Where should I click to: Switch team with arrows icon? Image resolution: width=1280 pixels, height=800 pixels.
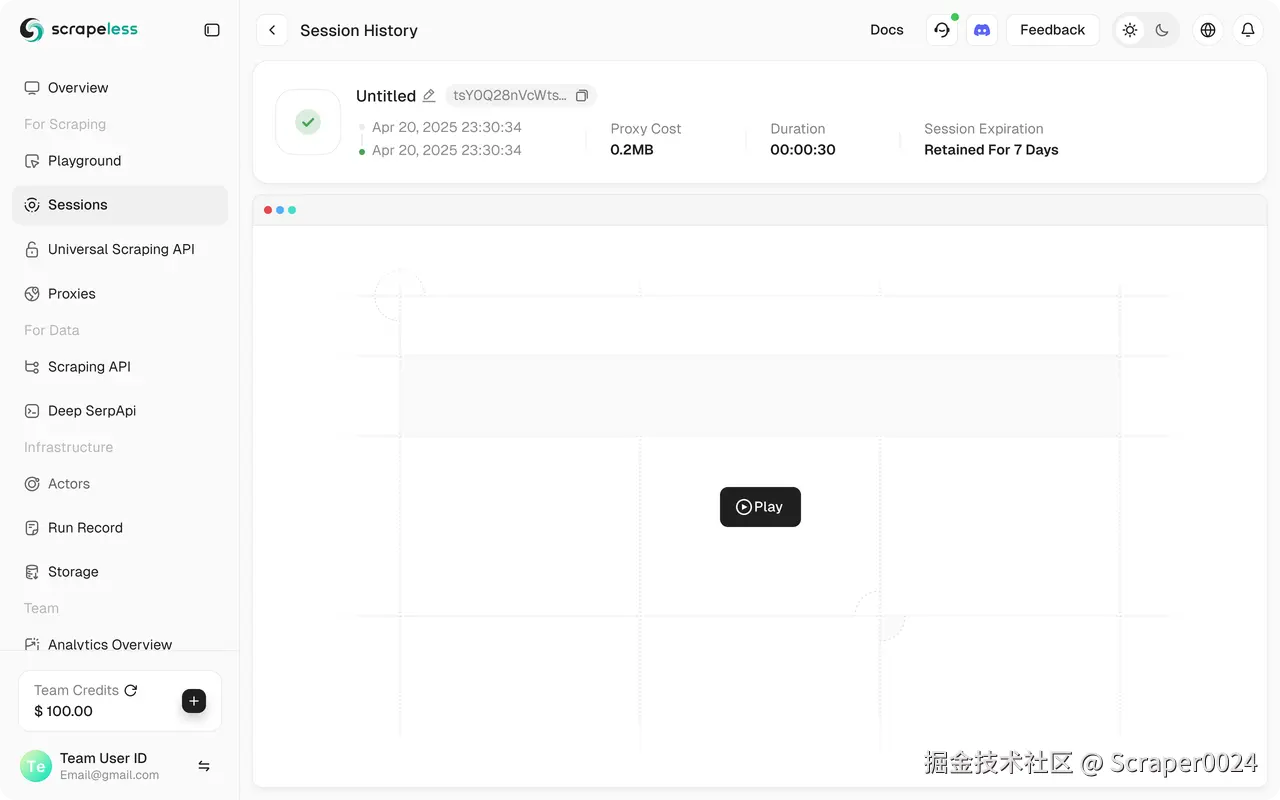click(204, 766)
